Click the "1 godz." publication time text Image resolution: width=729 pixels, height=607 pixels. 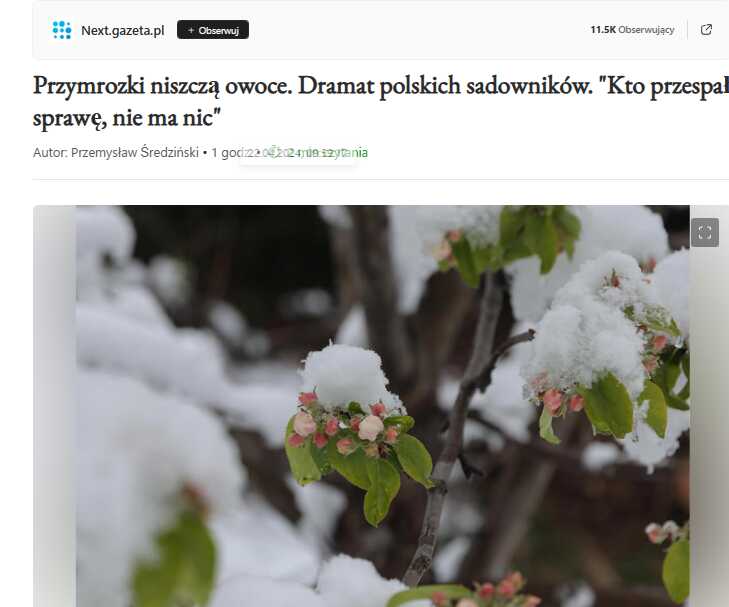[x=228, y=152]
